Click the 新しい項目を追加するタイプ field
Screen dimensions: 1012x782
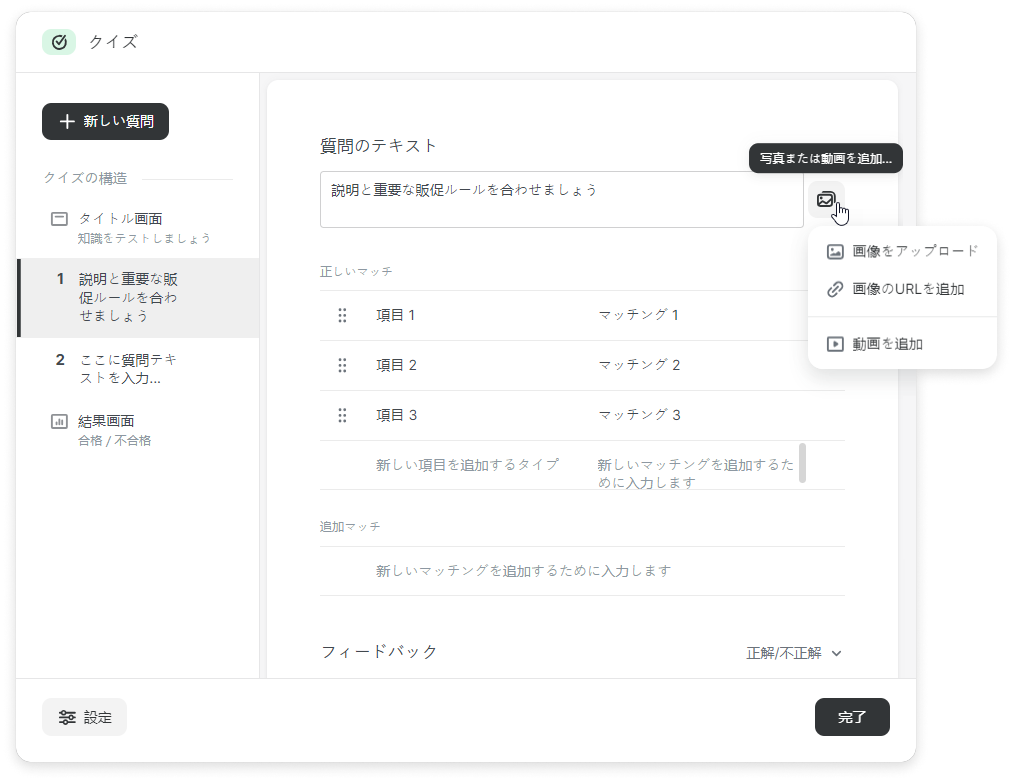467,465
